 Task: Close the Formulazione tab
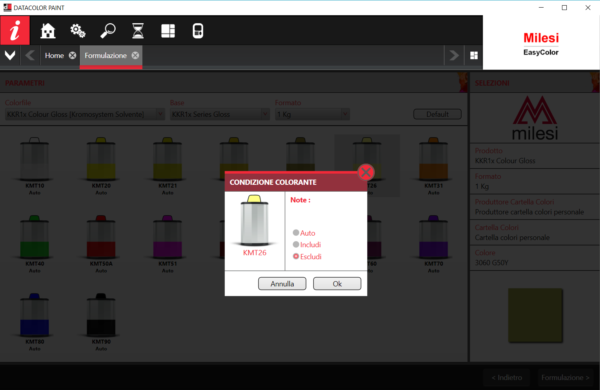click(x=135, y=55)
